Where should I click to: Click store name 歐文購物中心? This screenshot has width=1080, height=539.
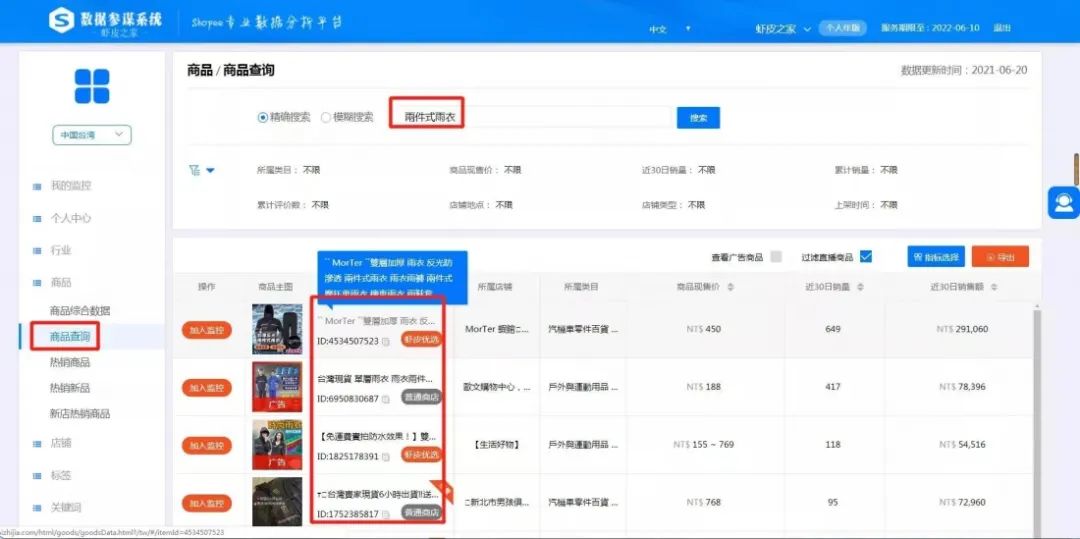497,387
